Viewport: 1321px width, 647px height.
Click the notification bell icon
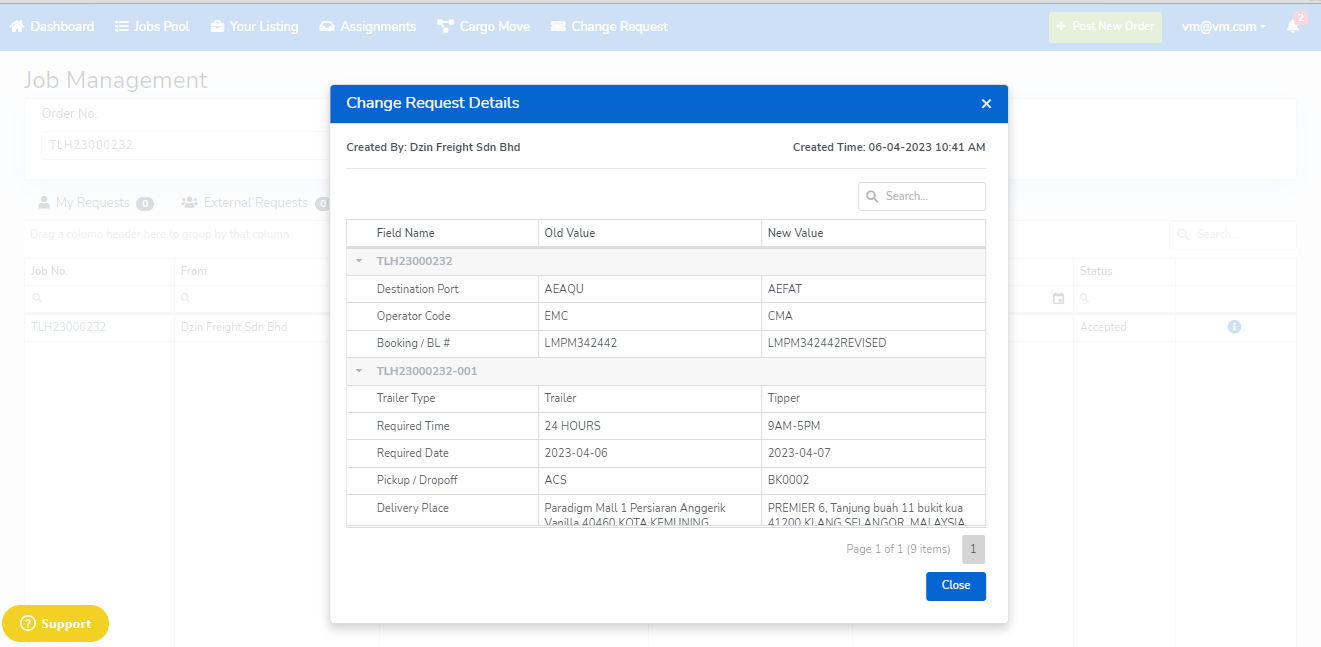tap(1293, 27)
